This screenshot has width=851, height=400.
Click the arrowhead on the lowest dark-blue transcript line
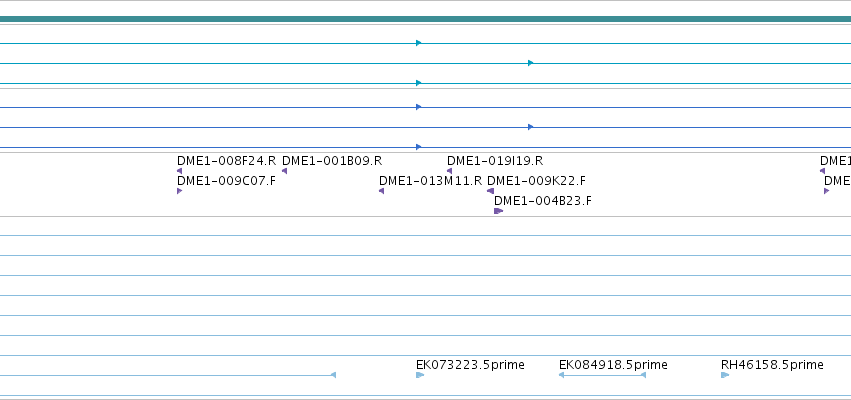click(418, 147)
